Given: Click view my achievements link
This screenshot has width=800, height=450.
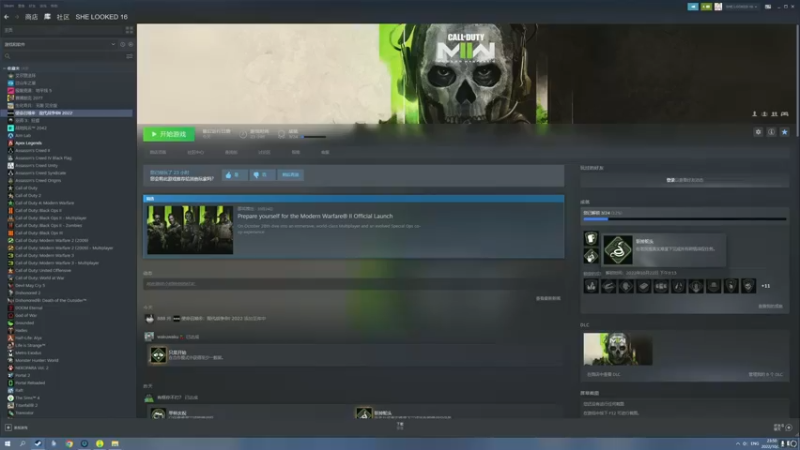Looking at the screenshot, I should 770,307.
